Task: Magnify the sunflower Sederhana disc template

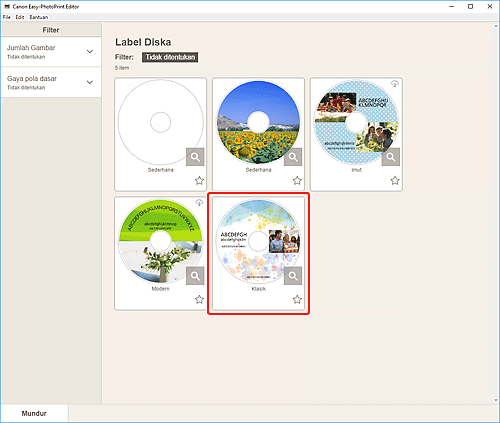Action: [293, 157]
